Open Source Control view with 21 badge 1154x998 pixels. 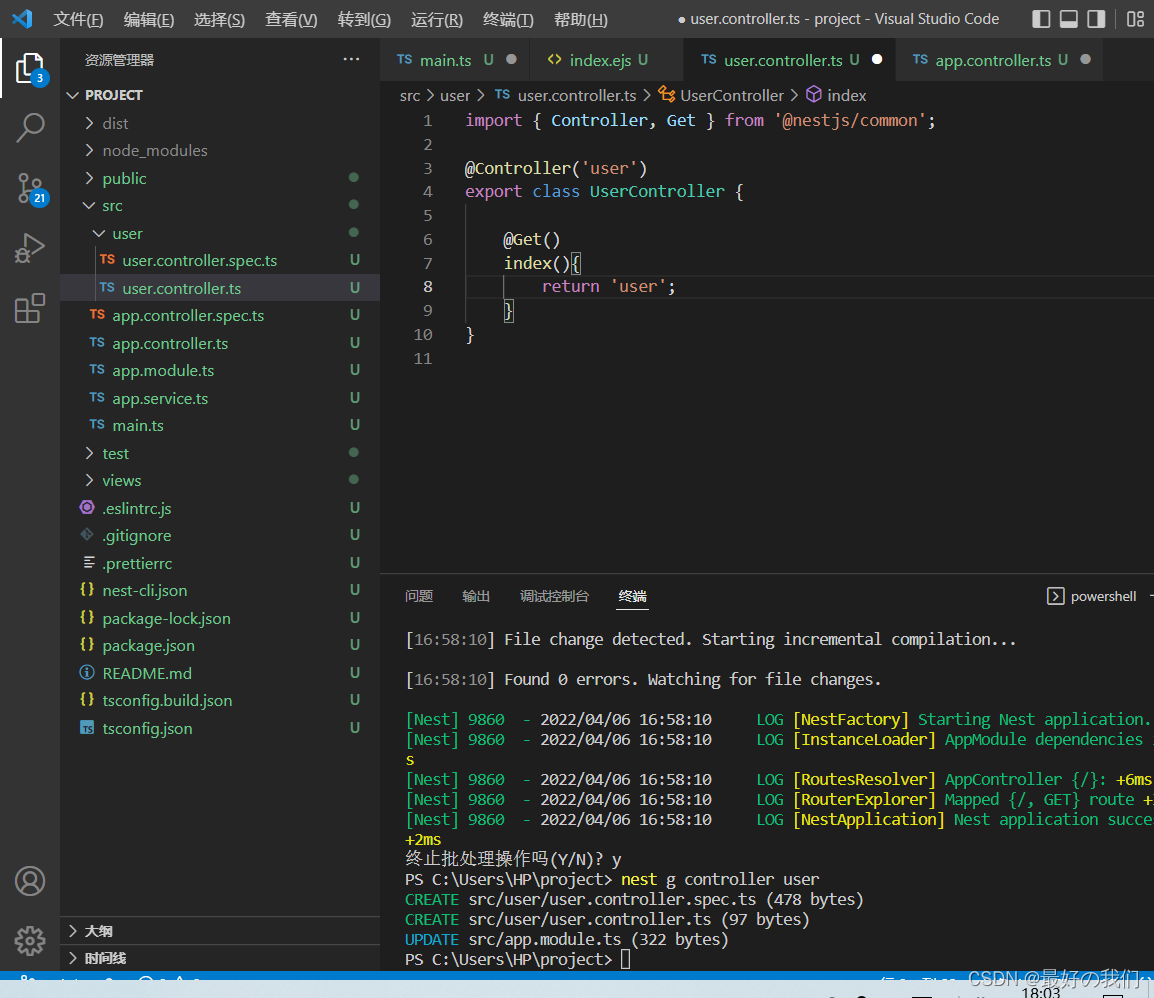[x=30, y=187]
